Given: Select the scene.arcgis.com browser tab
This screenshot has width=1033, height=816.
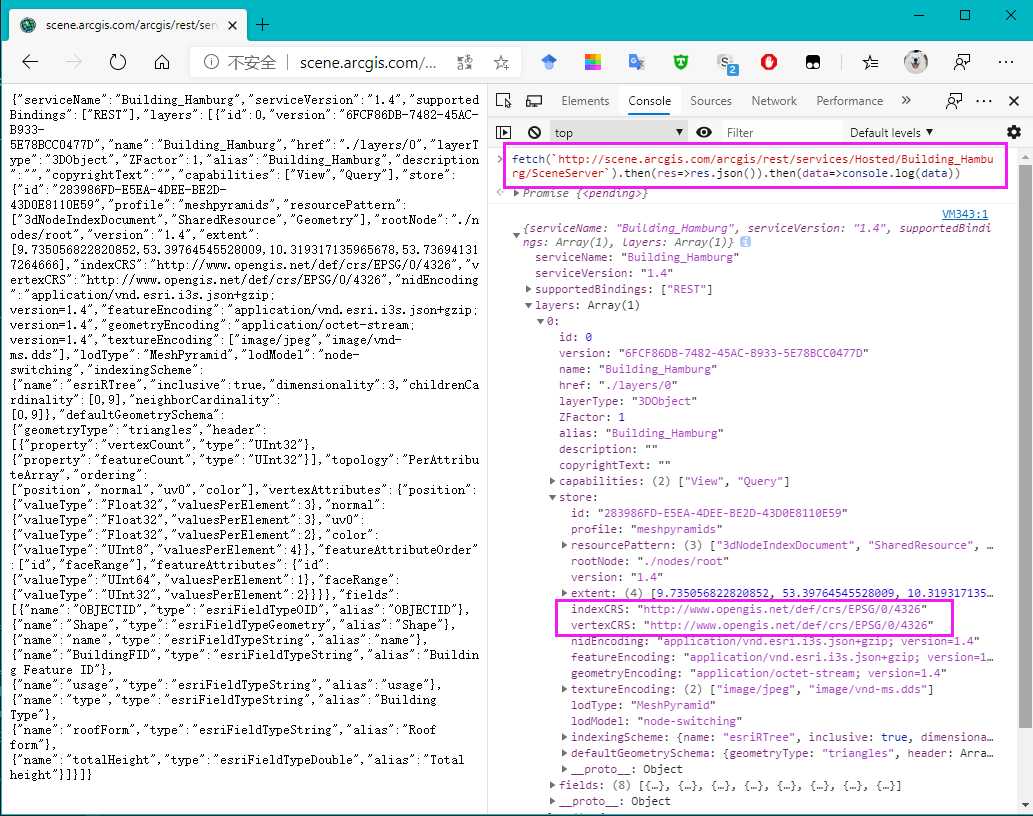Looking at the screenshot, I should 128,25.
